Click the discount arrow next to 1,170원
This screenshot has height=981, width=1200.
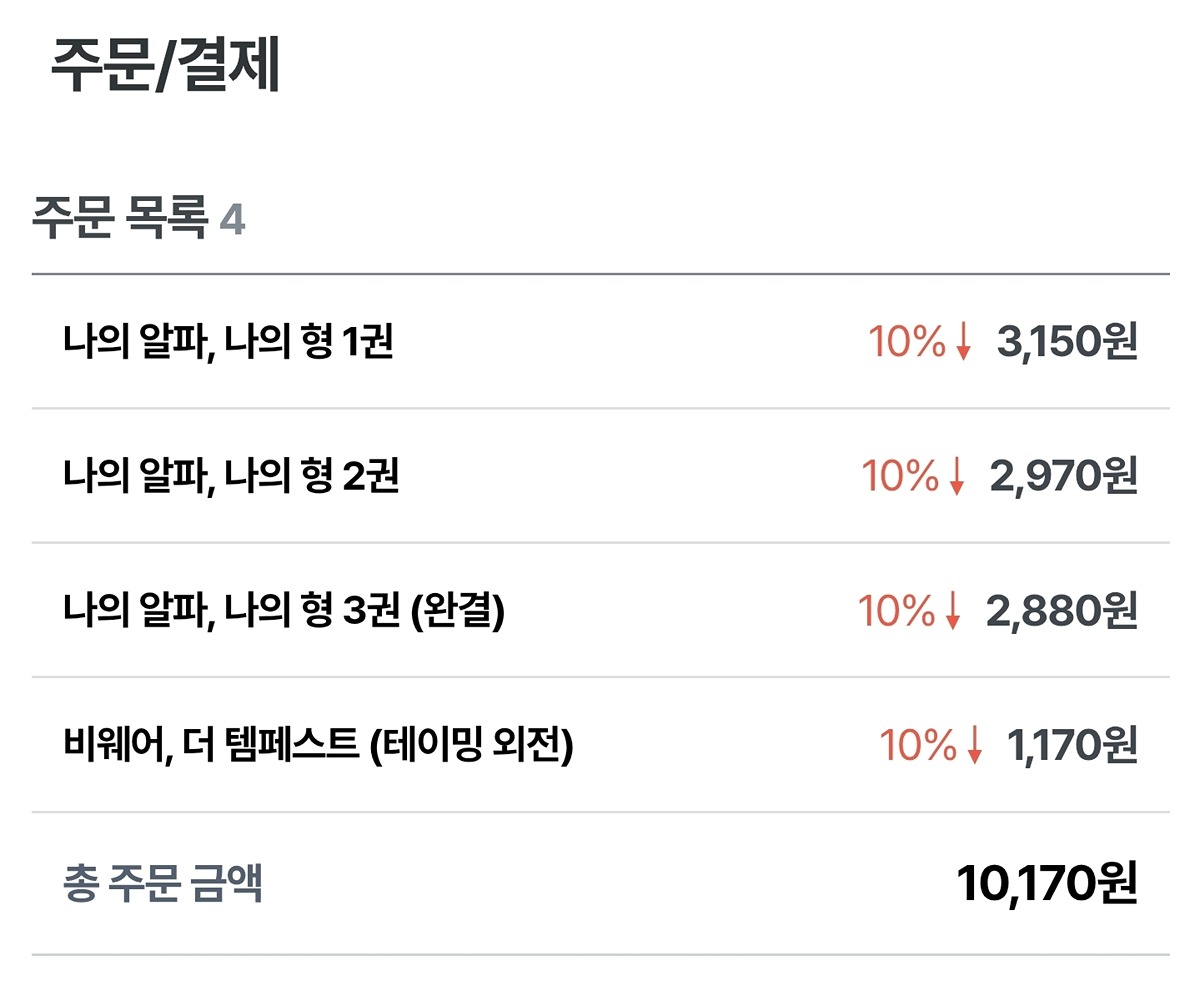975,746
